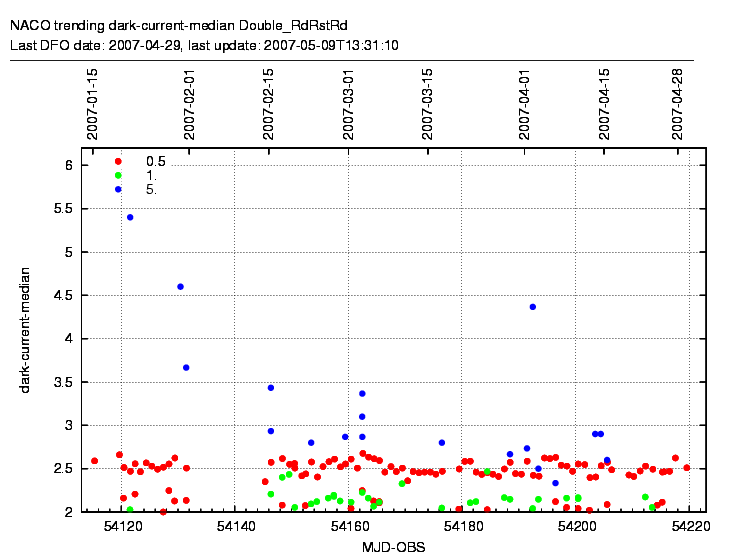Click the blue point near 3.67
Viewport: 730px width, 554px height.
point(186,368)
